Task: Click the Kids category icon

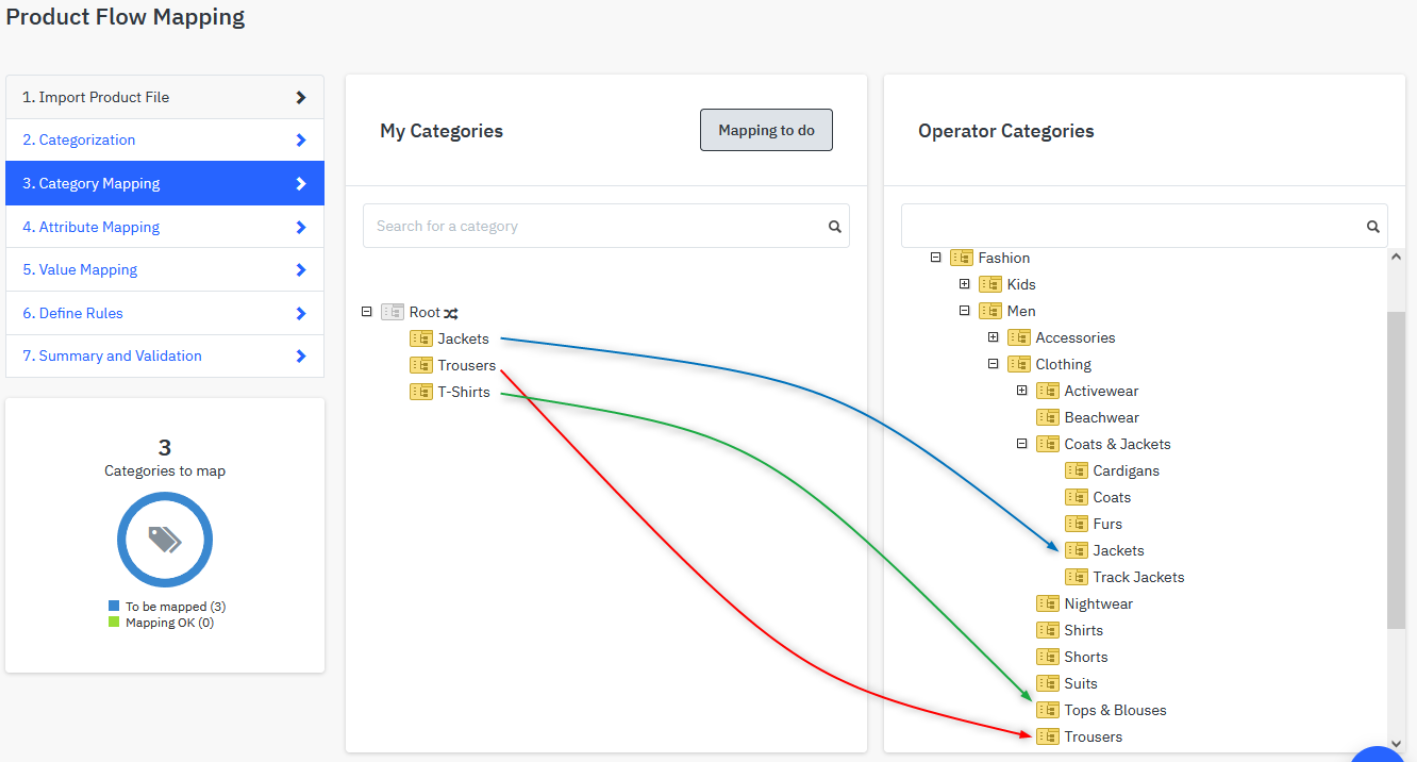Action: 990,284
